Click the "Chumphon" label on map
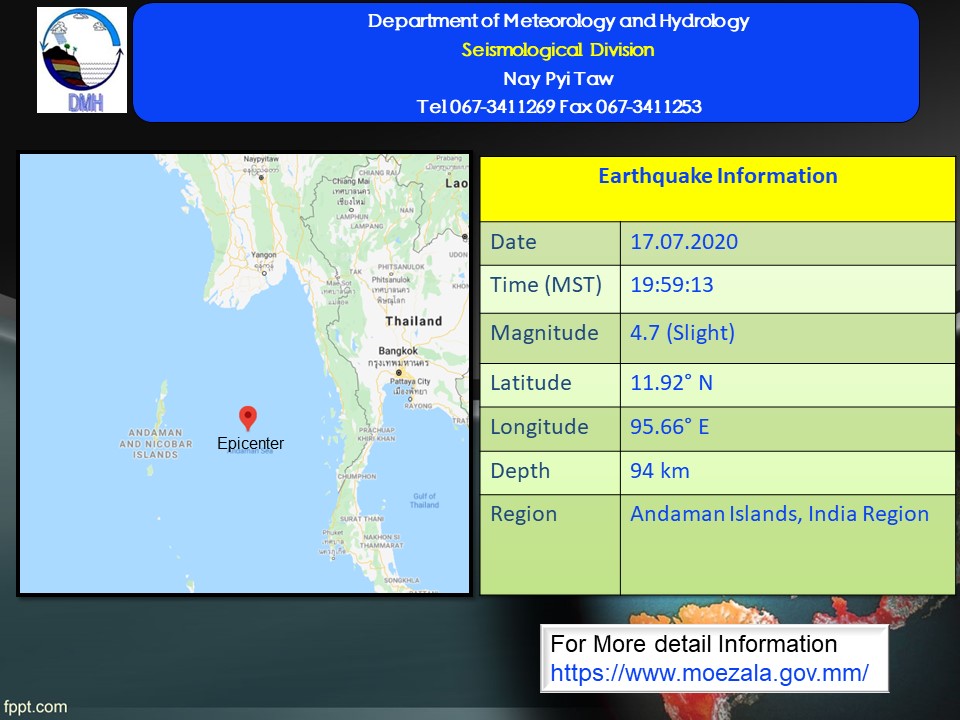The image size is (960, 720). pyautogui.click(x=357, y=476)
